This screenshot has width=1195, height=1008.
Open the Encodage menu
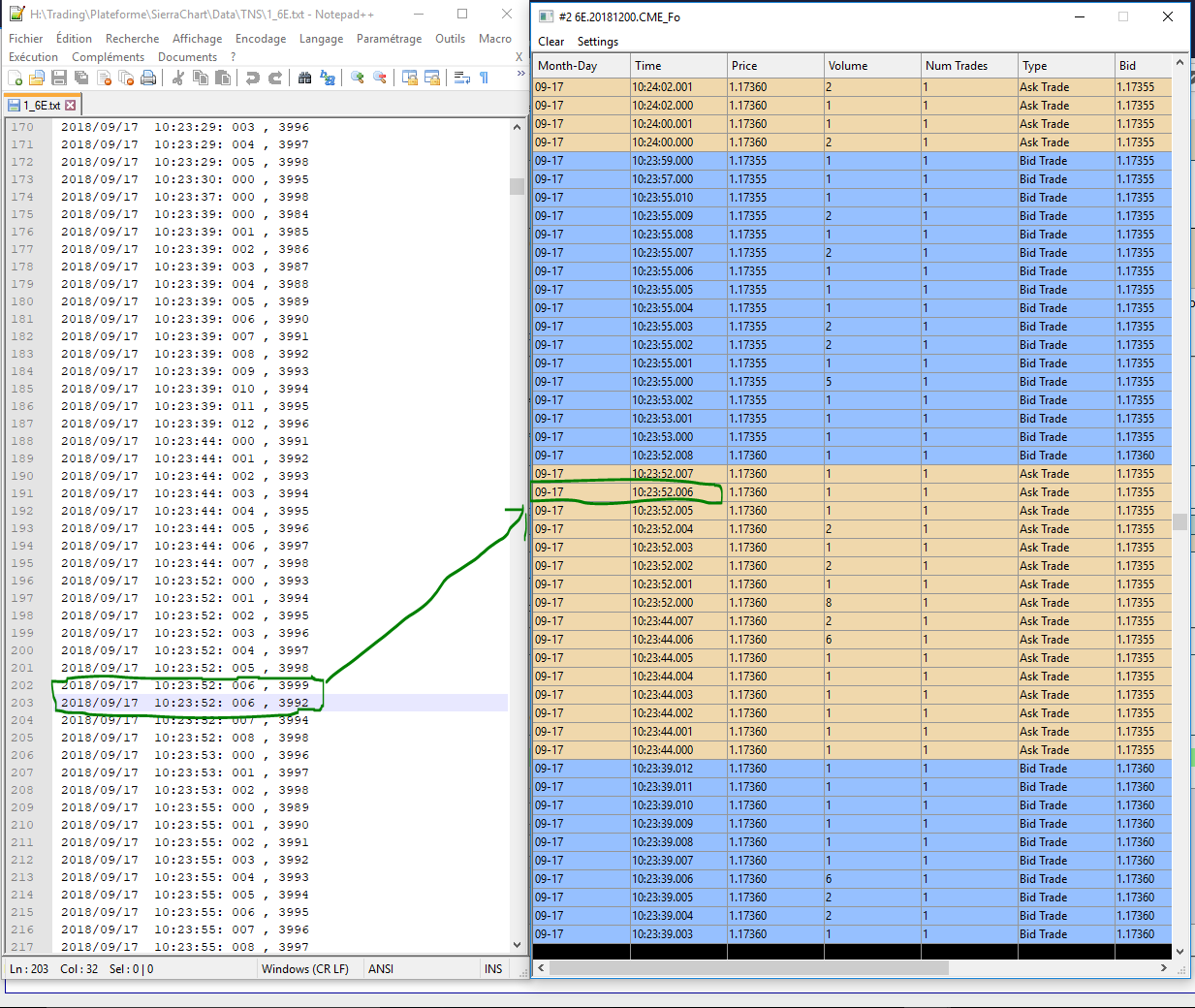pos(260,39)
